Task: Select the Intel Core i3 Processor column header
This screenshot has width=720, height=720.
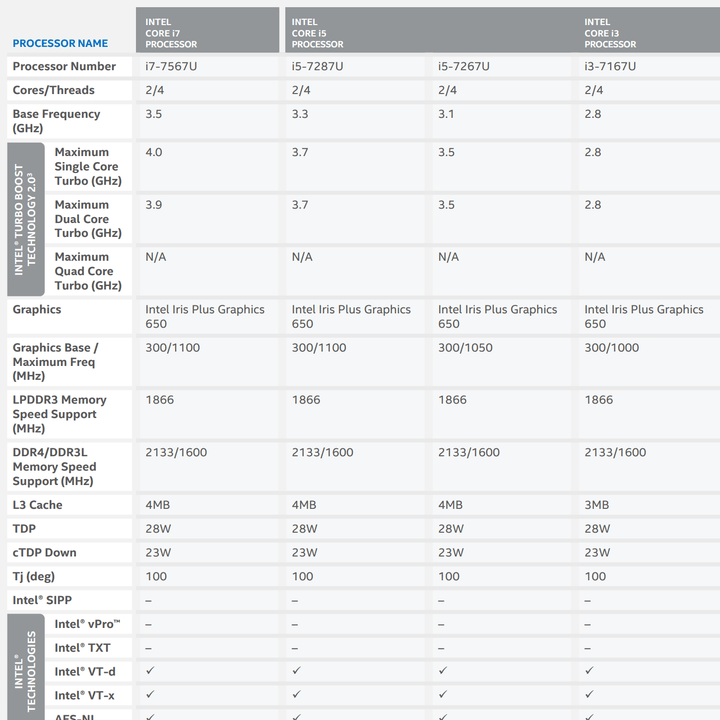Action: click(x=610, y=33)
